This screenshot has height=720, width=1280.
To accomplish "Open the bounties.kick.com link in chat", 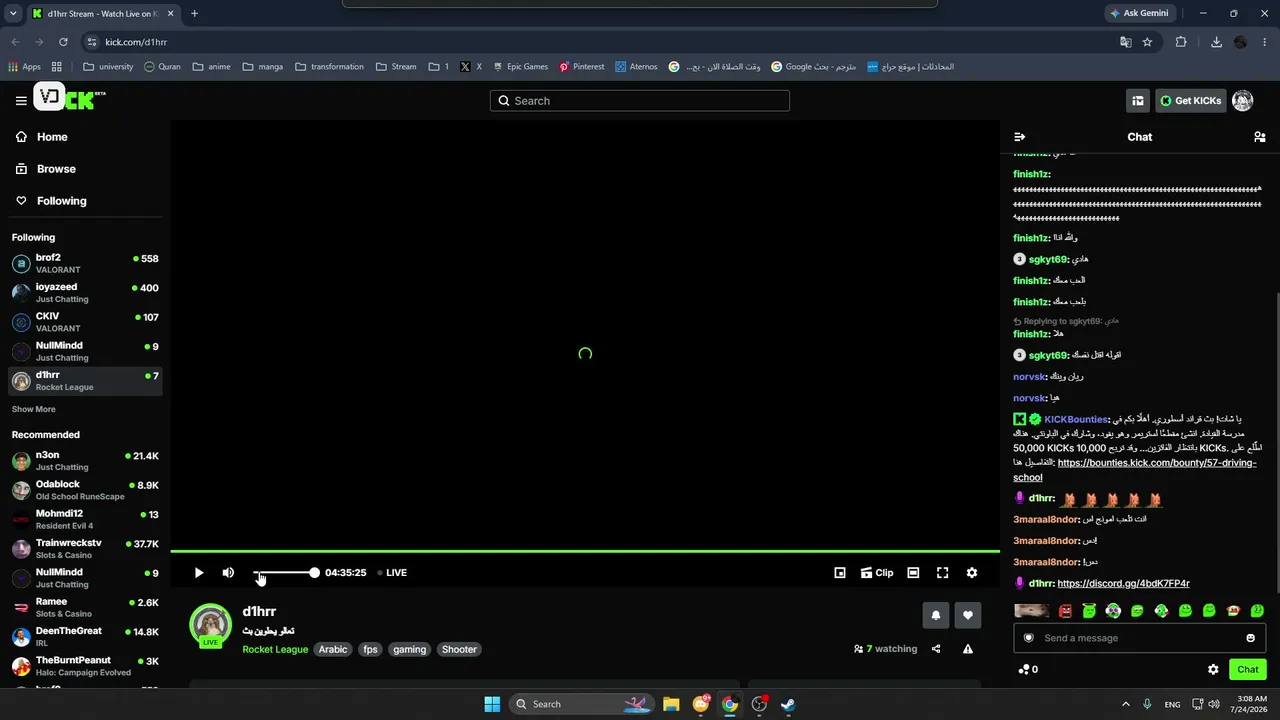I will [1135, 470].
